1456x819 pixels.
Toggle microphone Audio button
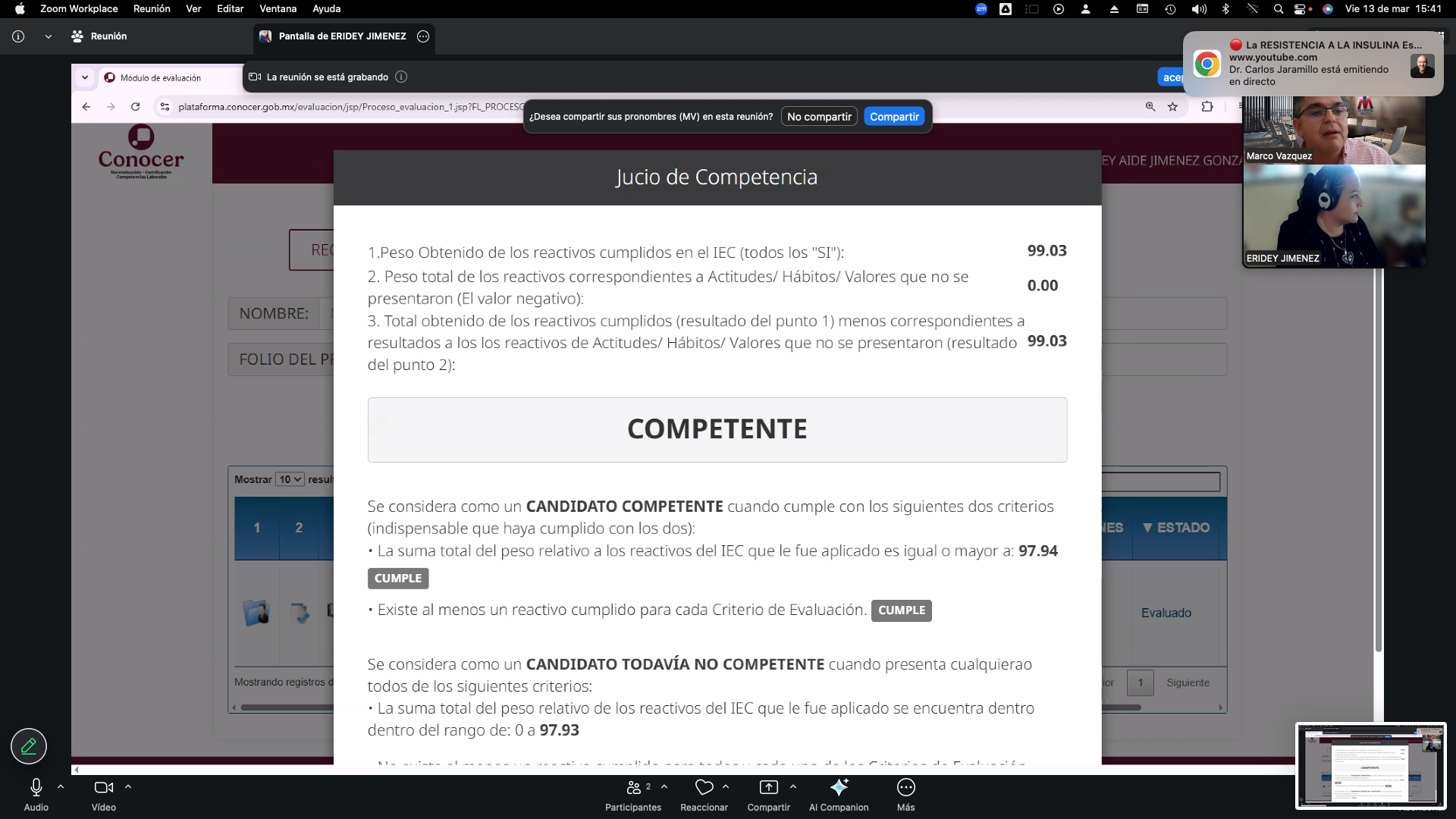point(36,788)
